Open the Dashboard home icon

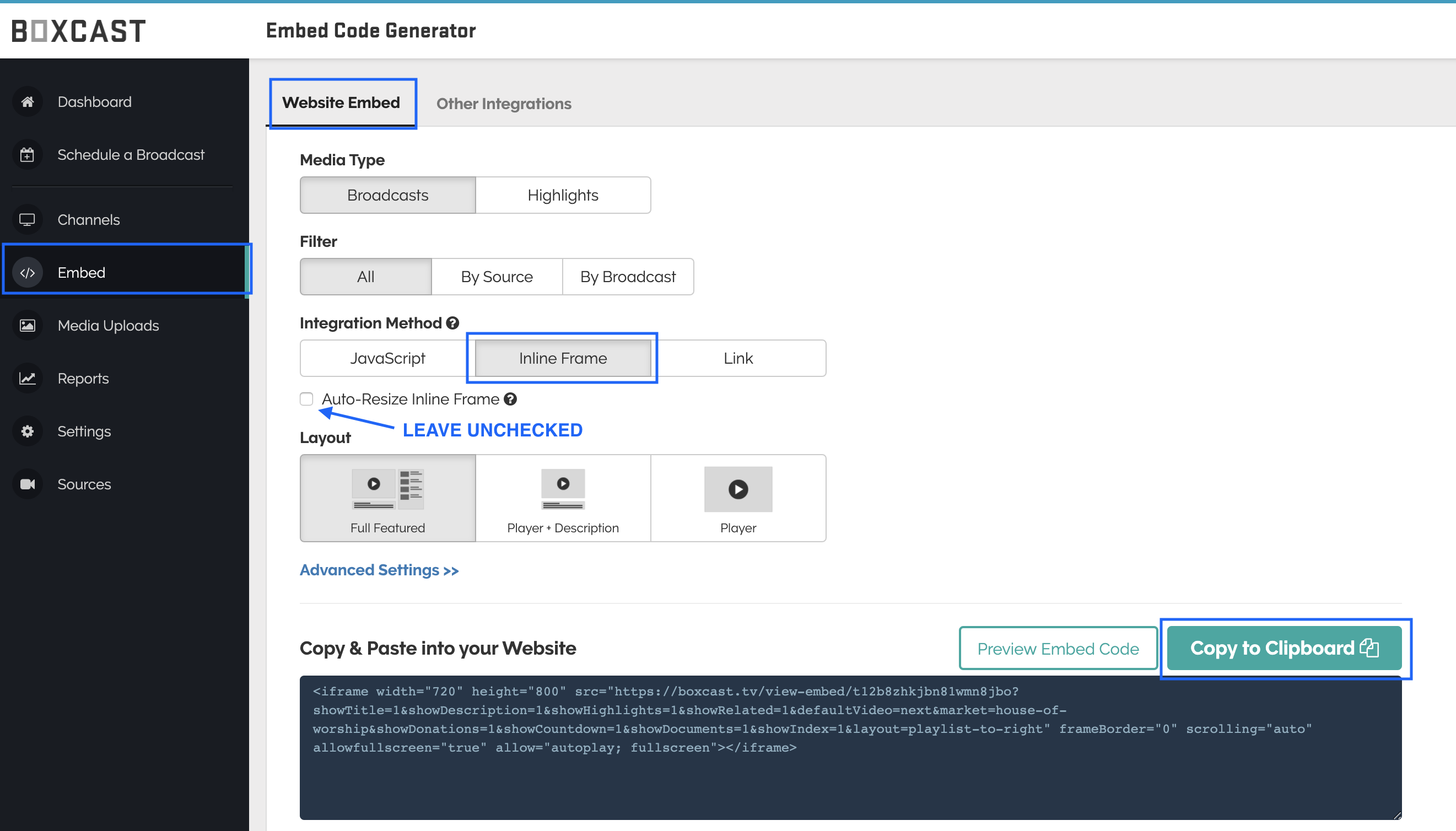tap(27, 101)
